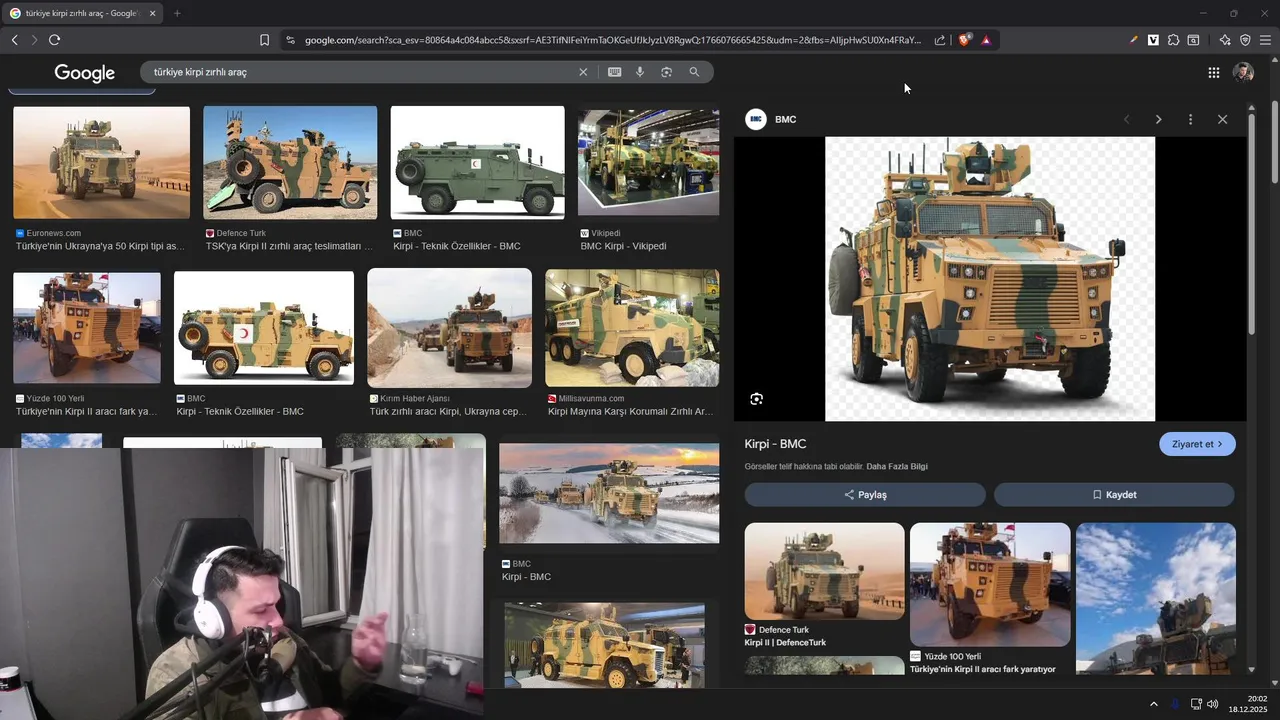Open the green Kirpi Teknik Özellikler thumbnail
Image resolution: width=1280 pixels, height=720 pixels.
(x=477, y=162)
